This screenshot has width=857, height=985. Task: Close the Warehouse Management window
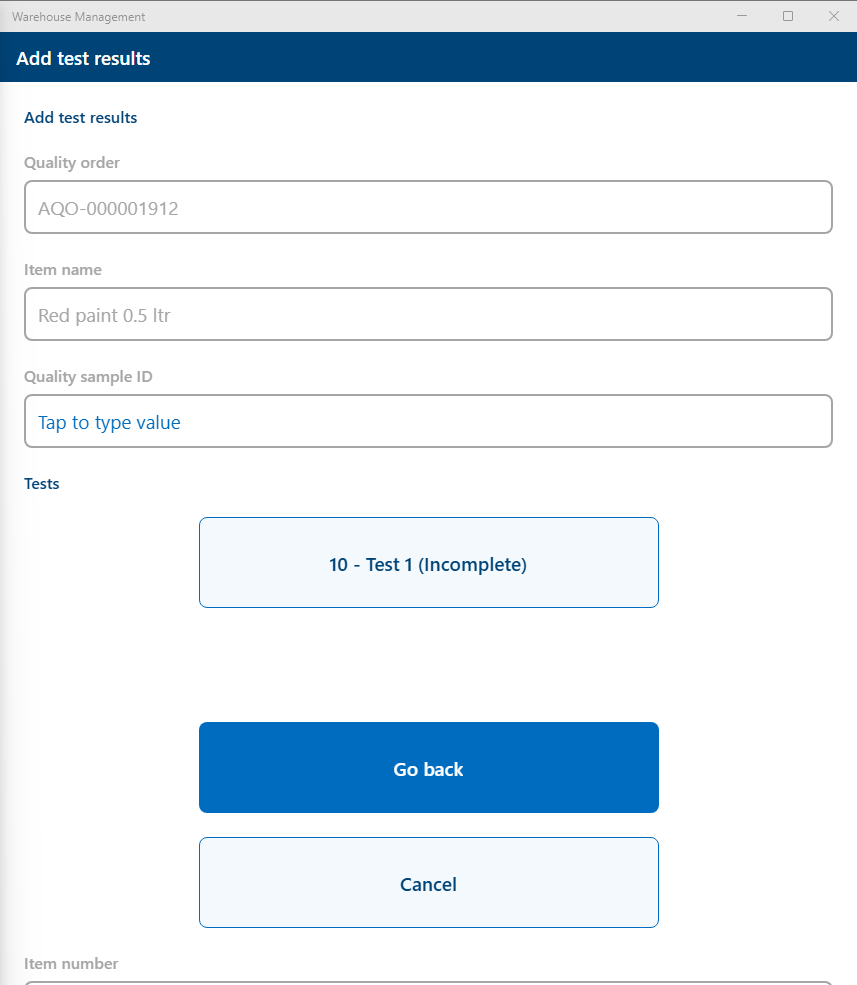(x=833, y=16)
